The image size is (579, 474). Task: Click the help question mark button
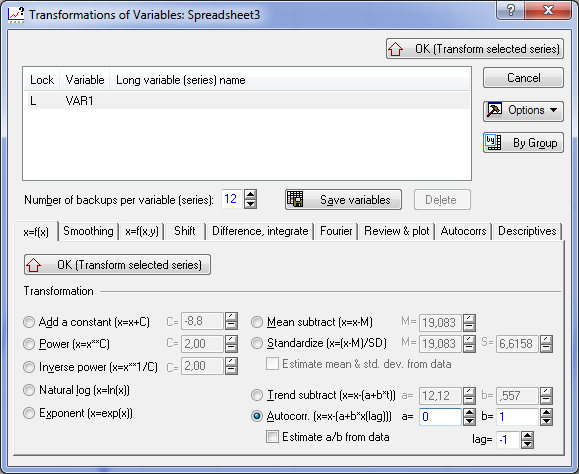click(x=511, y=10)
